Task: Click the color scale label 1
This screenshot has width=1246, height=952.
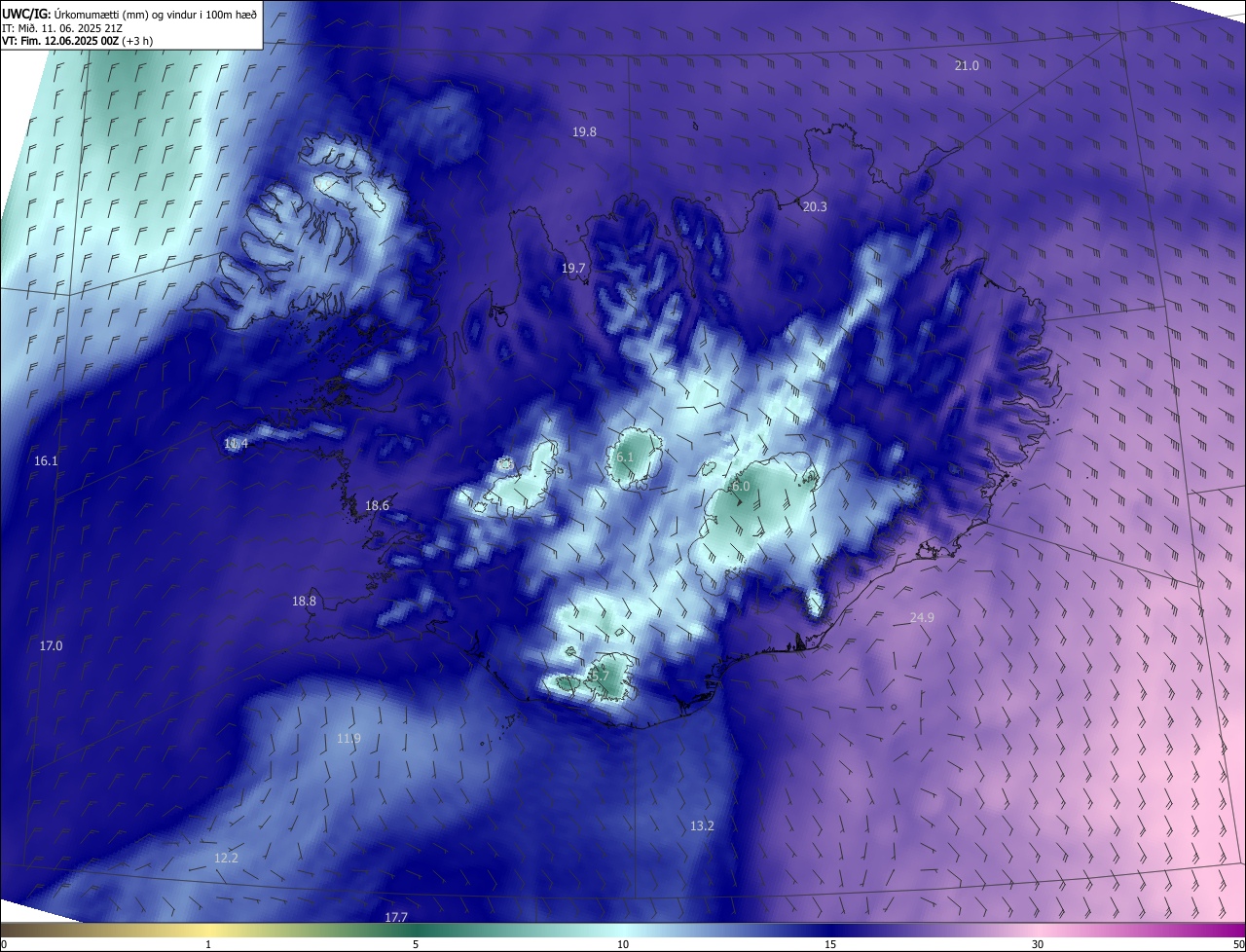Action: coord(208,944)
